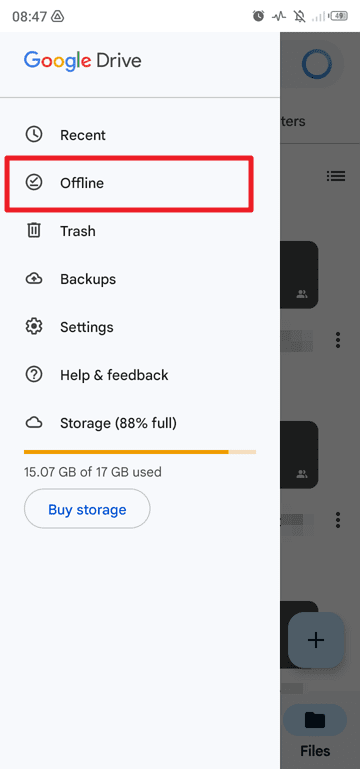360x769 pixels.
Task: Tap the Google Drive logo header
Action: pos(82,61)
